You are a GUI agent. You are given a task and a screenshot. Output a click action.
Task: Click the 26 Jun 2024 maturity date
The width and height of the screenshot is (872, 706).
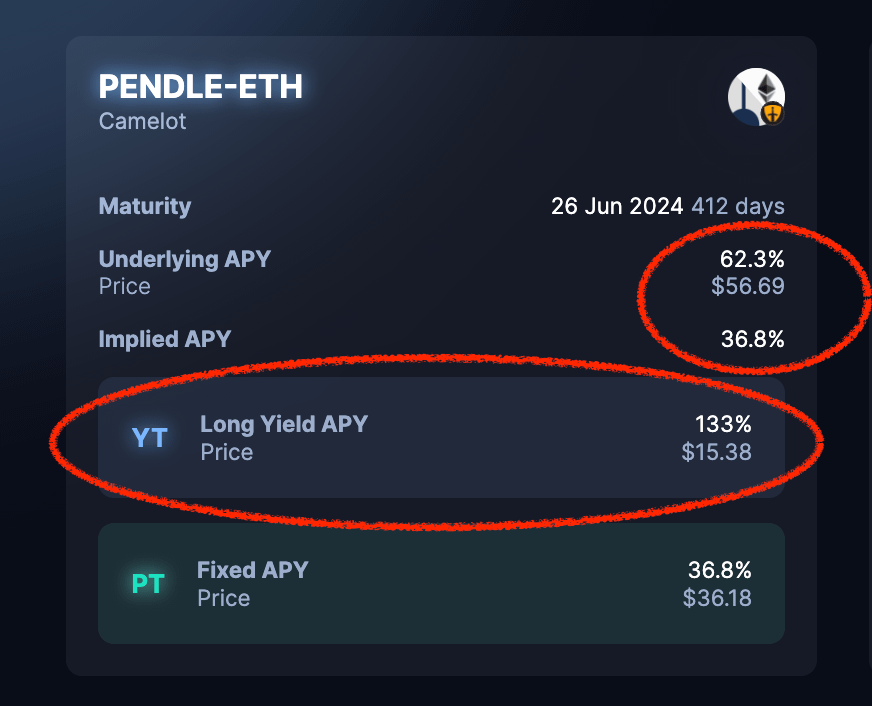click(x=617, y=207)
